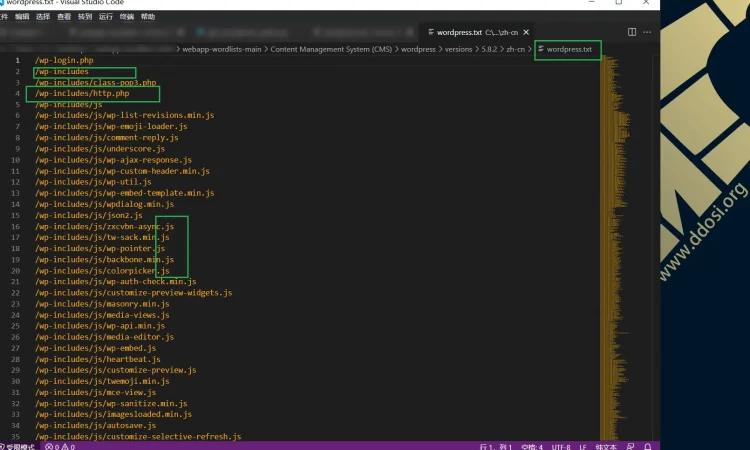750x450 pixels.
Task: Click the versions breadcrumb segment
Action: click(458, 49)
